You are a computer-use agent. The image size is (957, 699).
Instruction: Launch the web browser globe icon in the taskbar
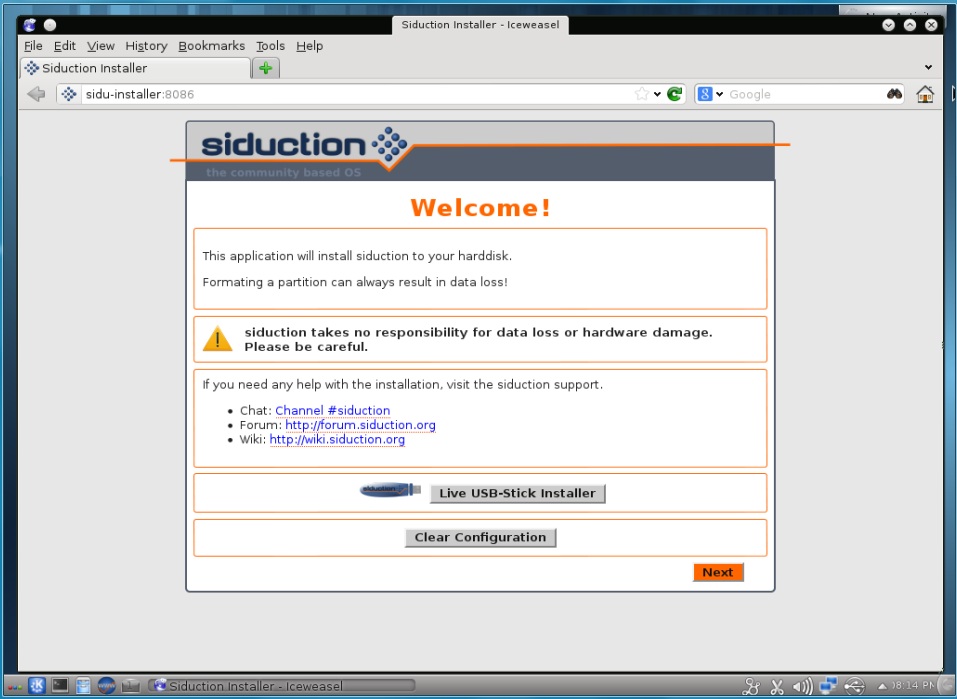pyautogui.click(x=106, y=686)
